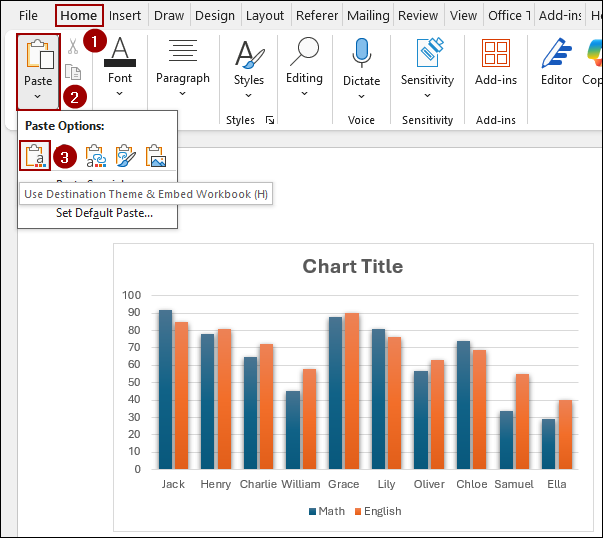Open the Editing dropdown chevron

304,94
